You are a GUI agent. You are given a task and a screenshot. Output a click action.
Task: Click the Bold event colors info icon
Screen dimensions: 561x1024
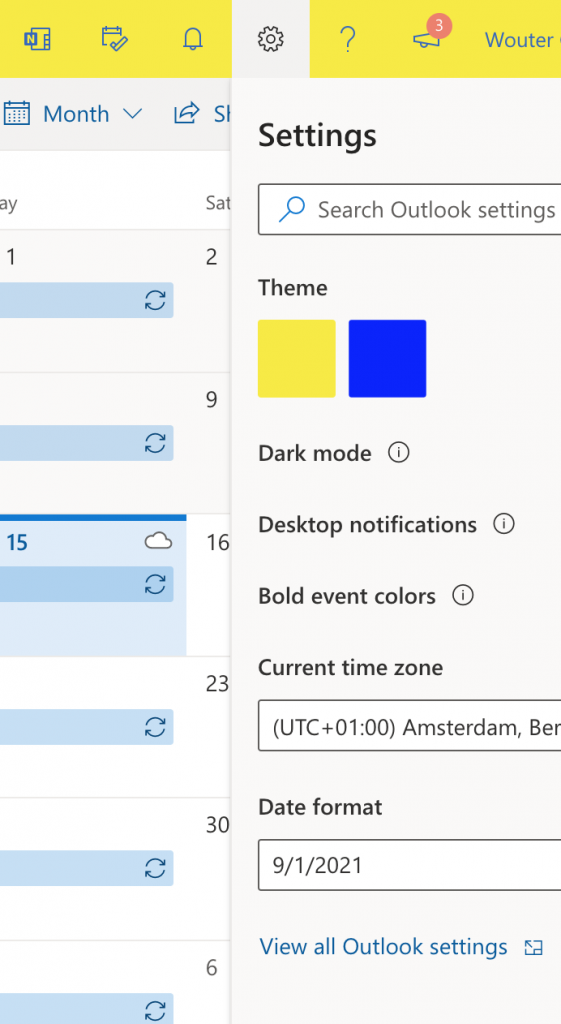coord(463,596)
